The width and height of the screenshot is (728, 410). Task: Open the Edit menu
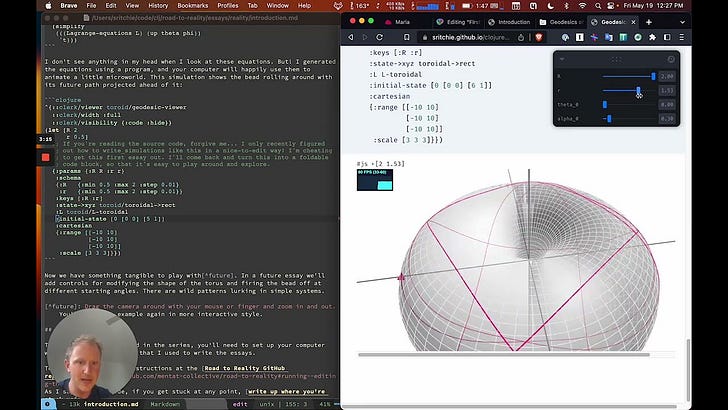111,6
